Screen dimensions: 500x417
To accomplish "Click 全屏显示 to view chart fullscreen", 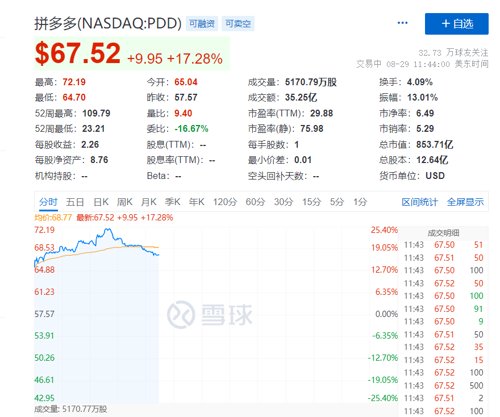I will 465,202.
